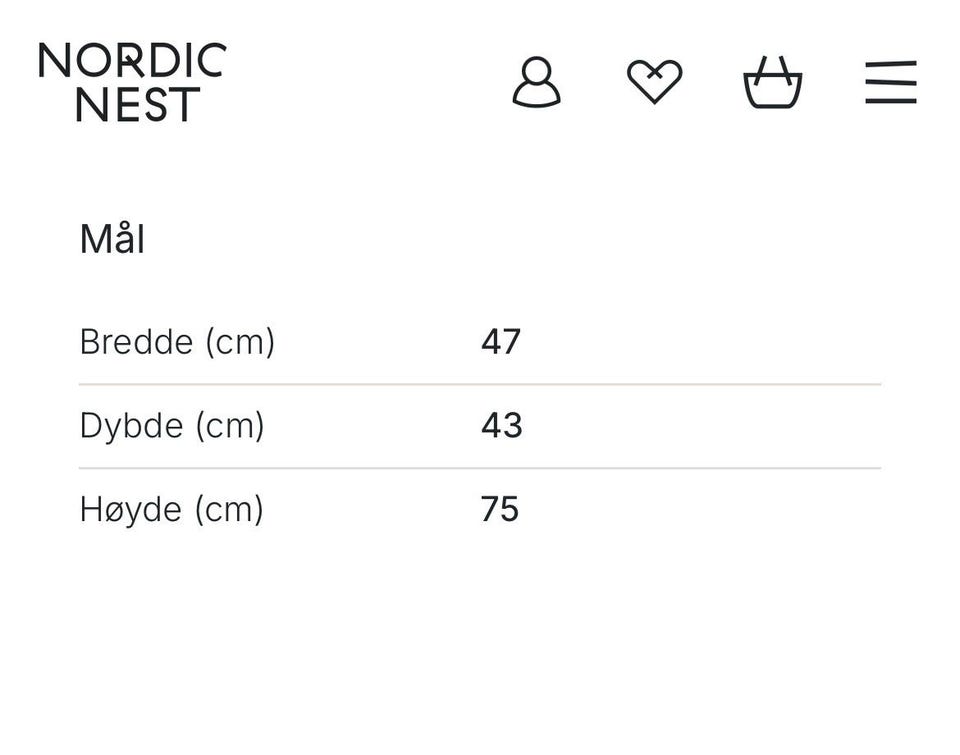960x755 pixels.
Task: Open the wishlist heart icon
Action: (654, 82)
